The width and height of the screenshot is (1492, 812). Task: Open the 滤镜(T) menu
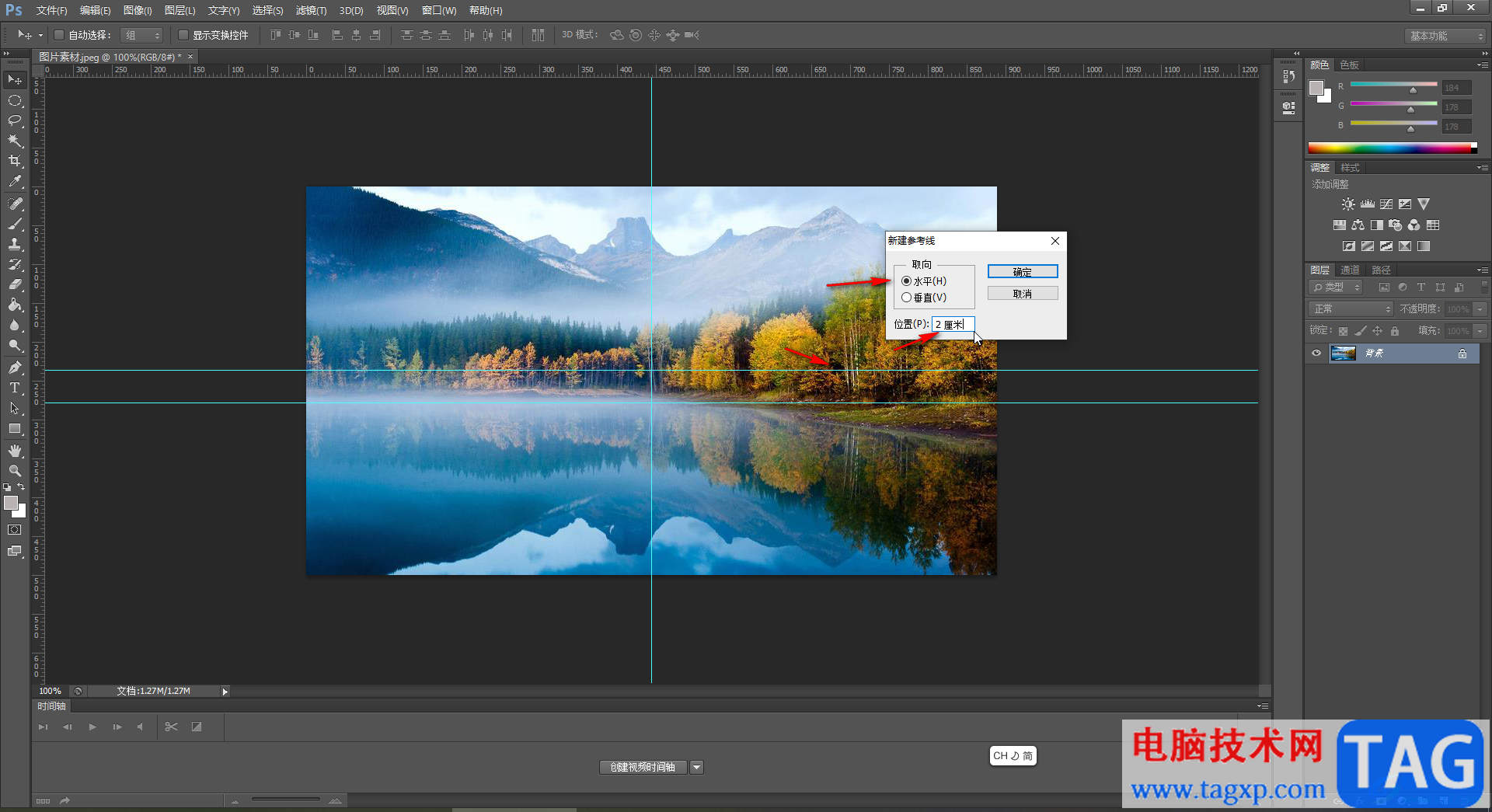[x=311, y=10]
